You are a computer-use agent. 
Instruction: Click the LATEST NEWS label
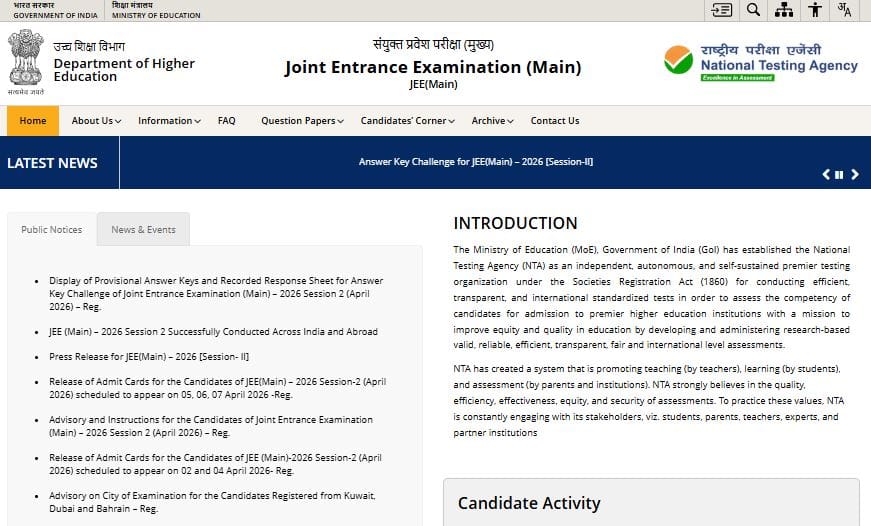pos(52,163)
